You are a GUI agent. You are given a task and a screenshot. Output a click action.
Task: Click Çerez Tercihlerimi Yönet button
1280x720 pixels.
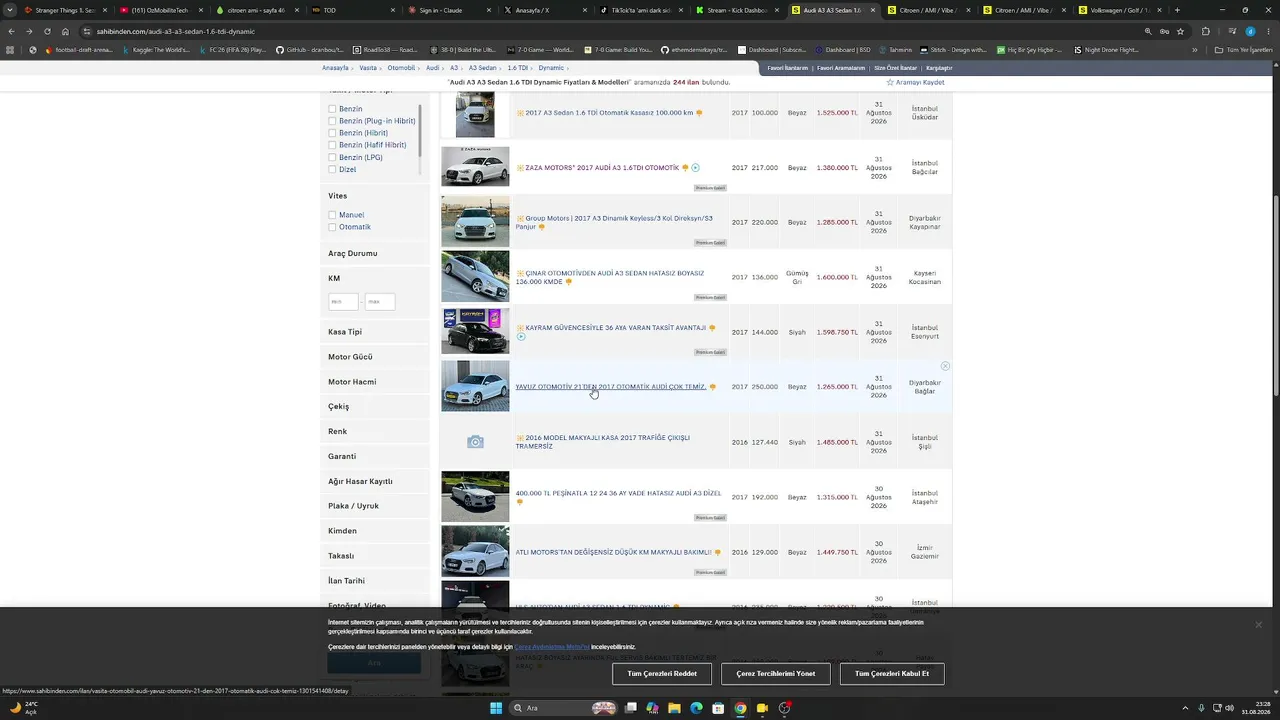coord(776,674)
